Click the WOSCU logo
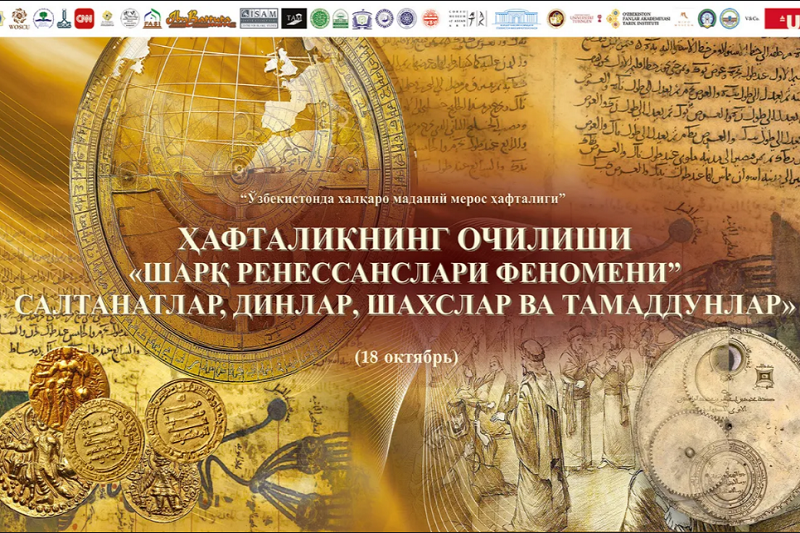This screenshot has height=533, width=800. click(x=17, y=18)
